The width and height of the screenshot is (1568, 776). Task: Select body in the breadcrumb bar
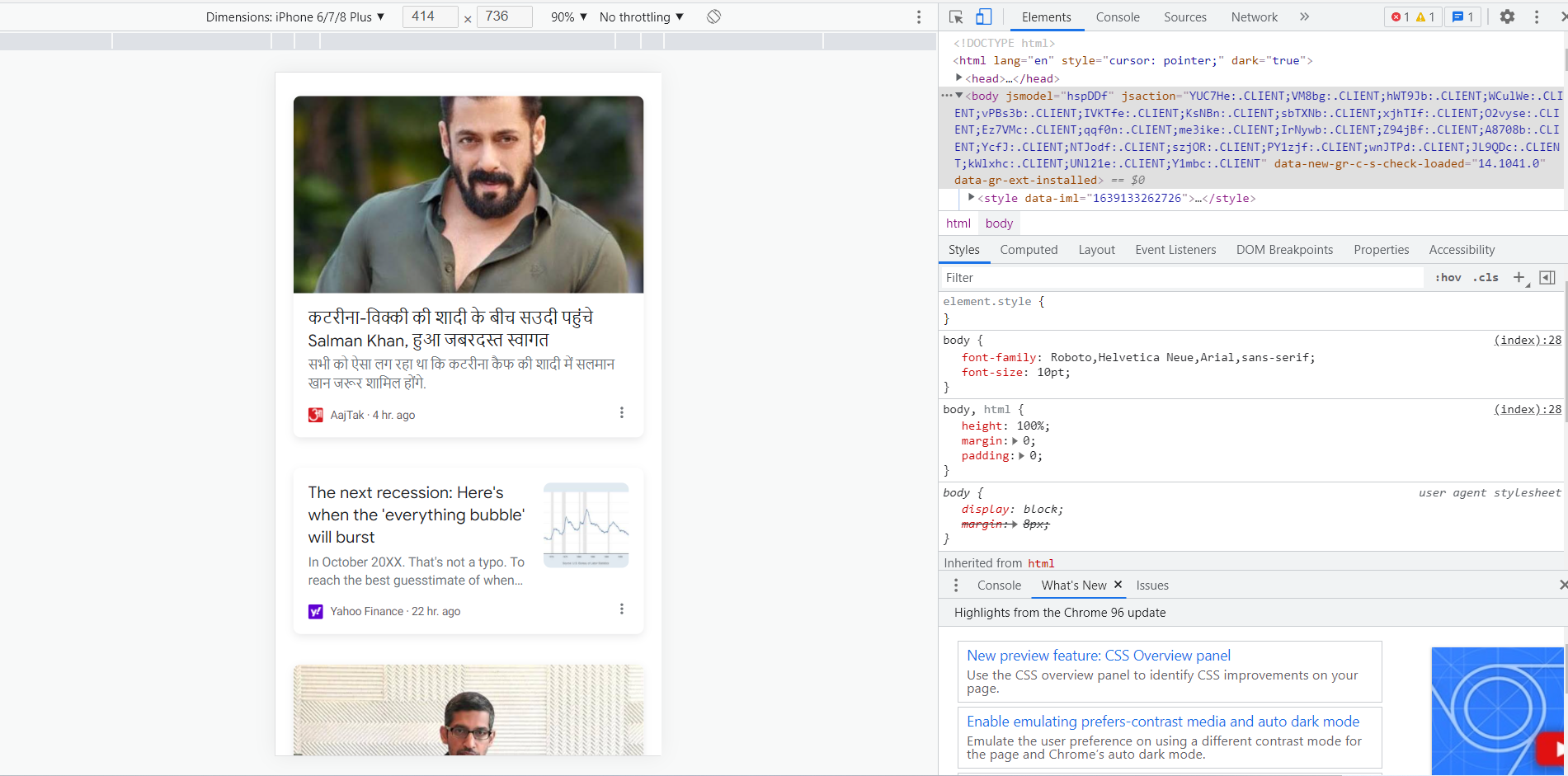(x=999, y=223)
